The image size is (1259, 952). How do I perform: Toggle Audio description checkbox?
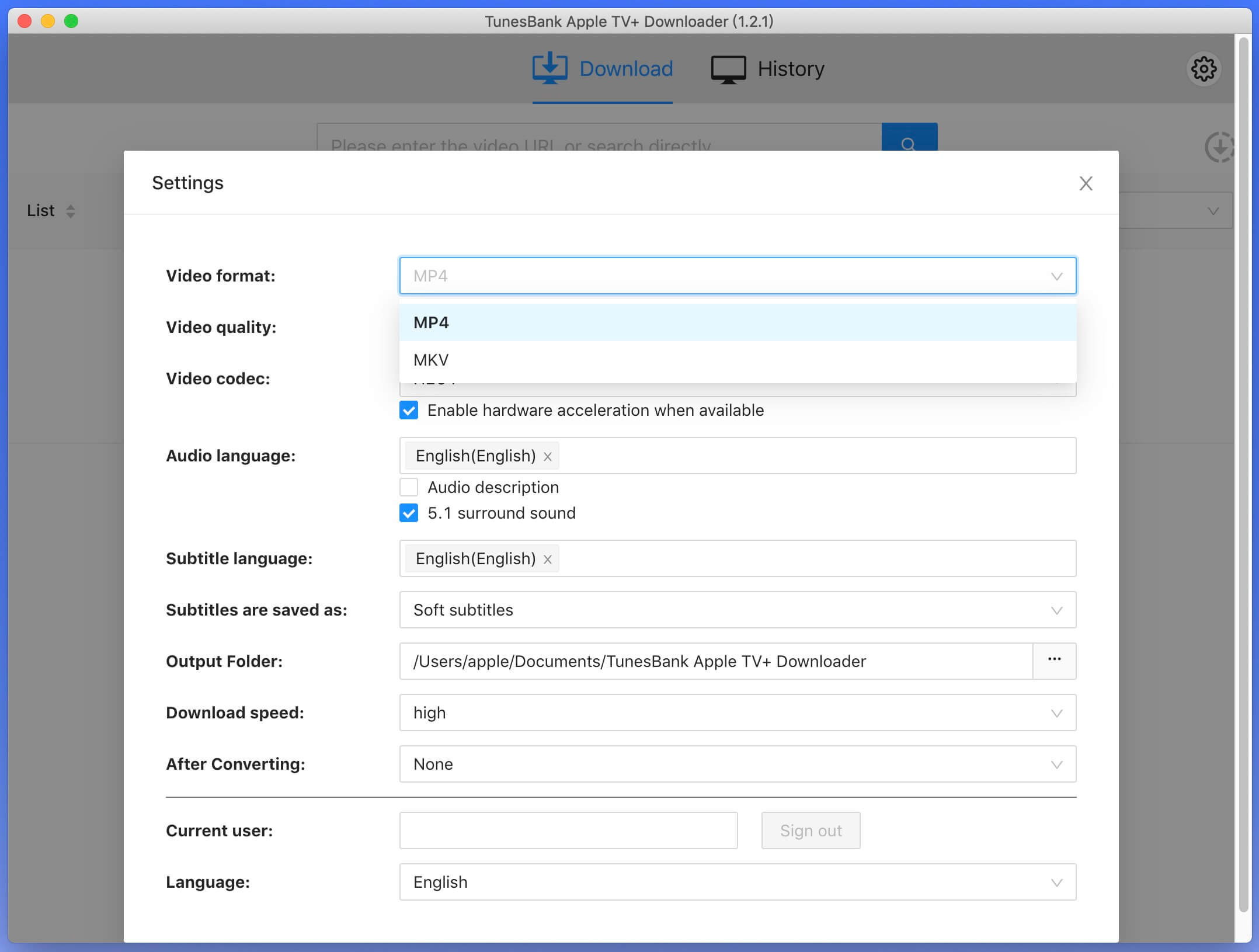click(x=409, y=487)
